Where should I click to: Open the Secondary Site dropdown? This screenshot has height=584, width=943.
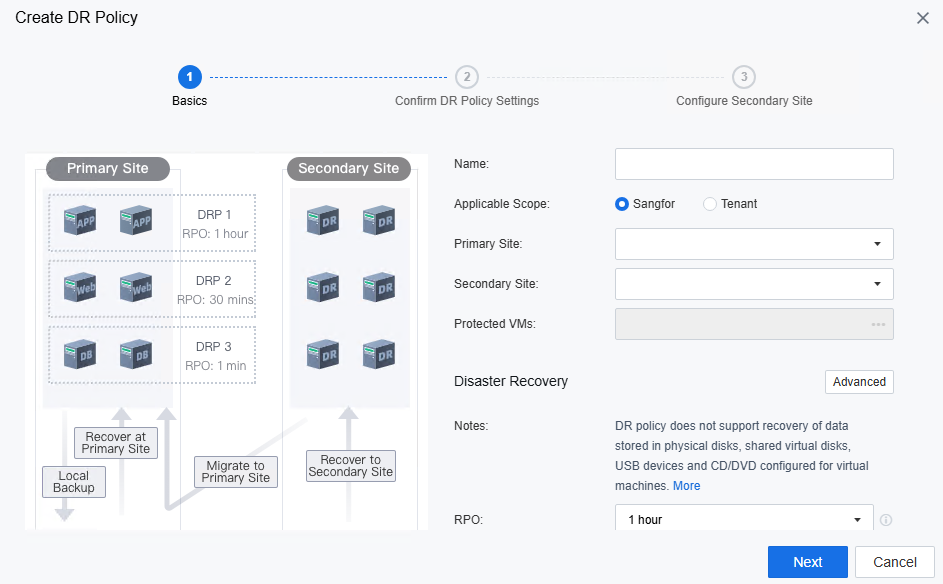(754, 284)
